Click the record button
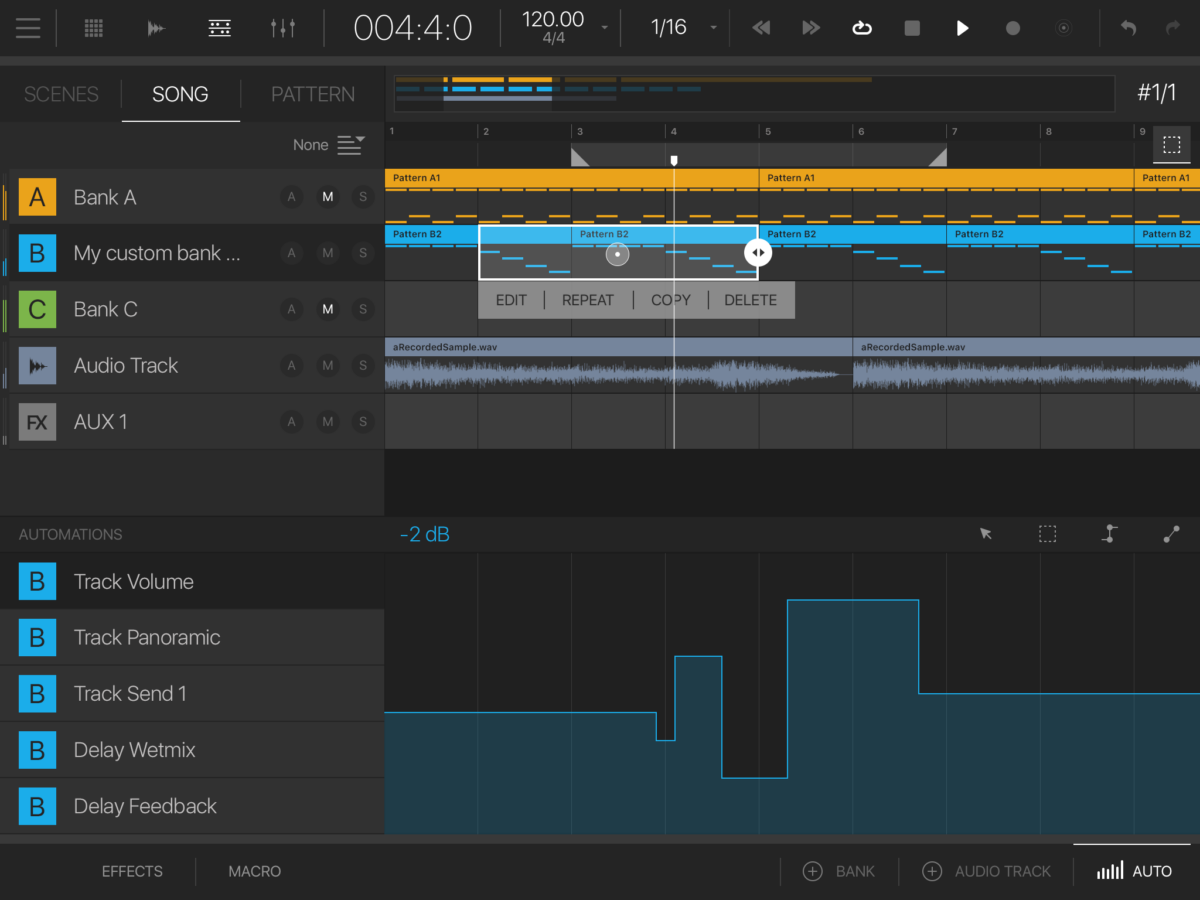This screenshot has height=900, width=1200. point(1012,28)
